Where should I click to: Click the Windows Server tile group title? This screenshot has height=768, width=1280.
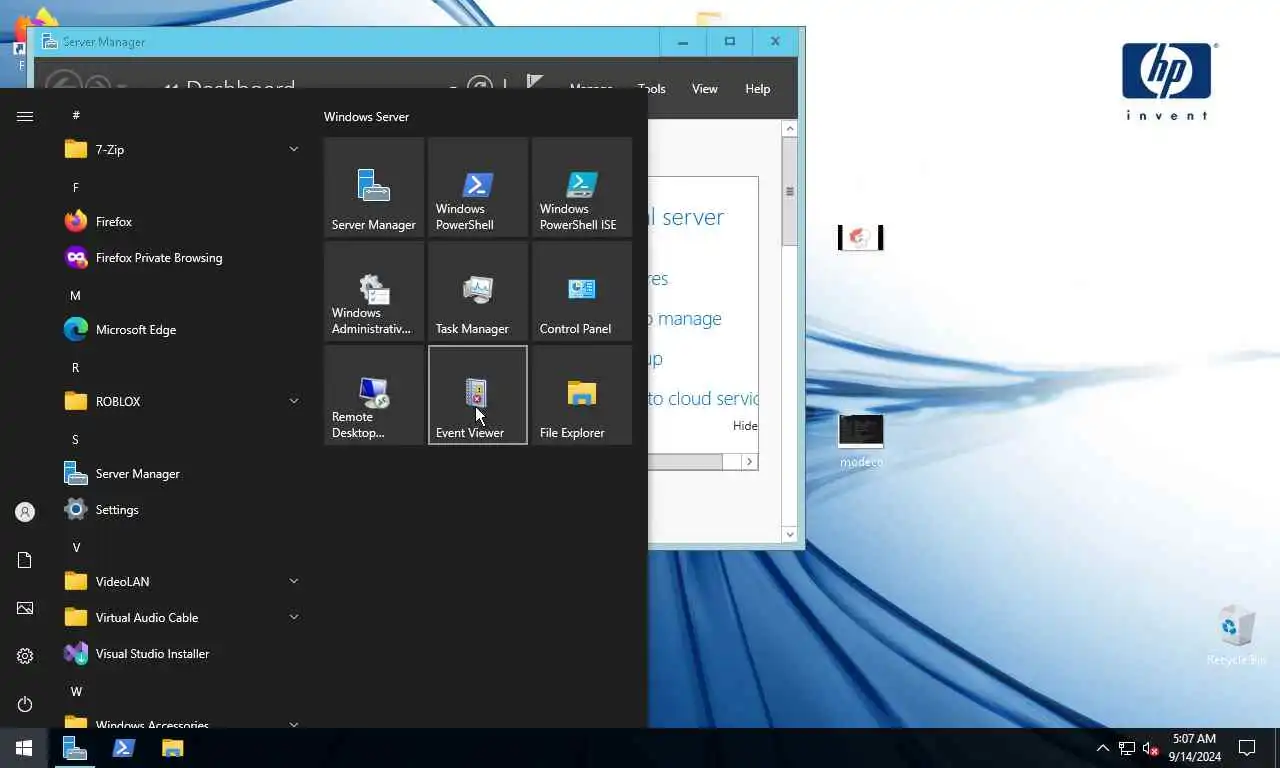tap(366, 117)
